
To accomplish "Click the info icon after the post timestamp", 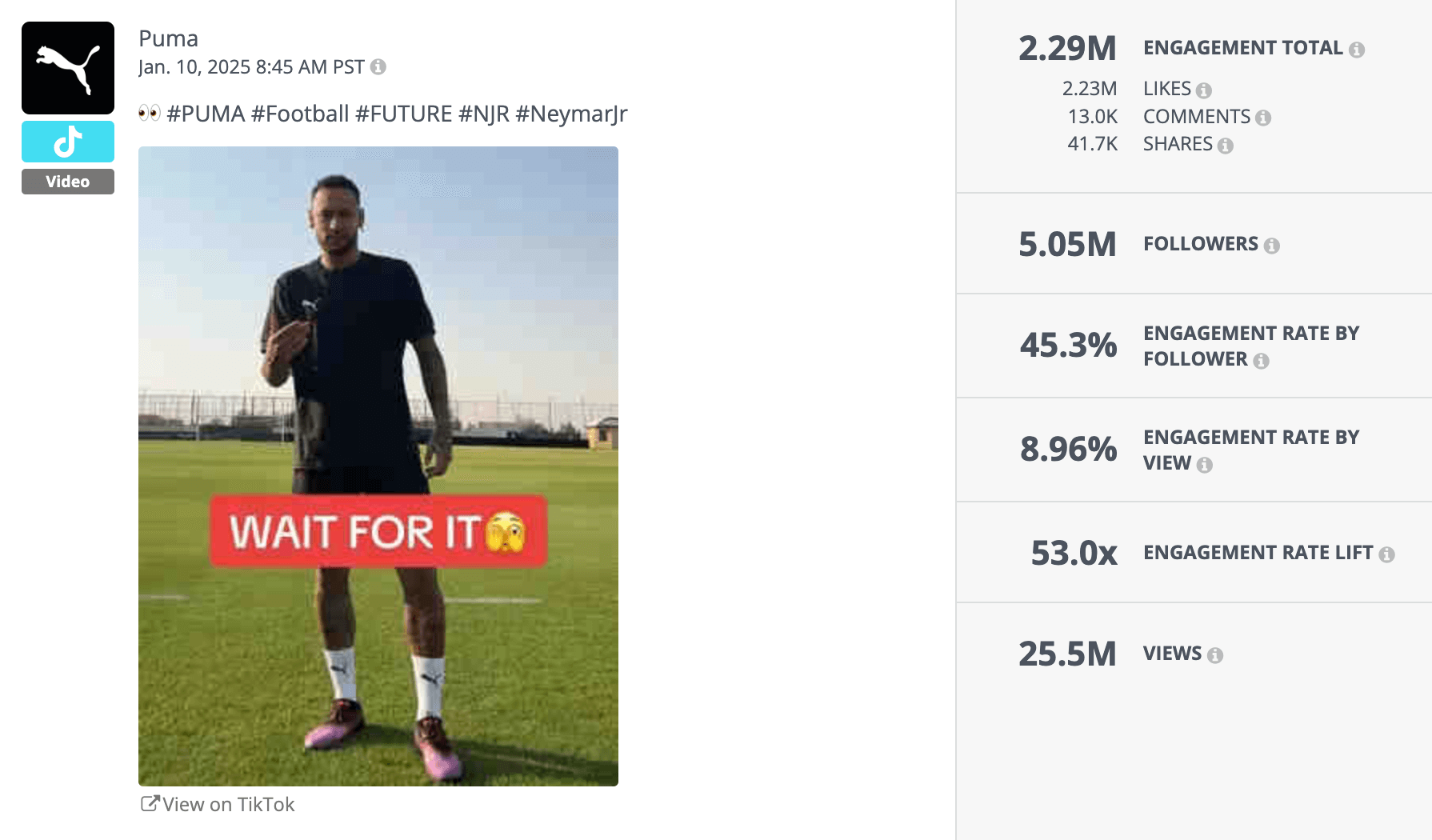I will point(377,67).
